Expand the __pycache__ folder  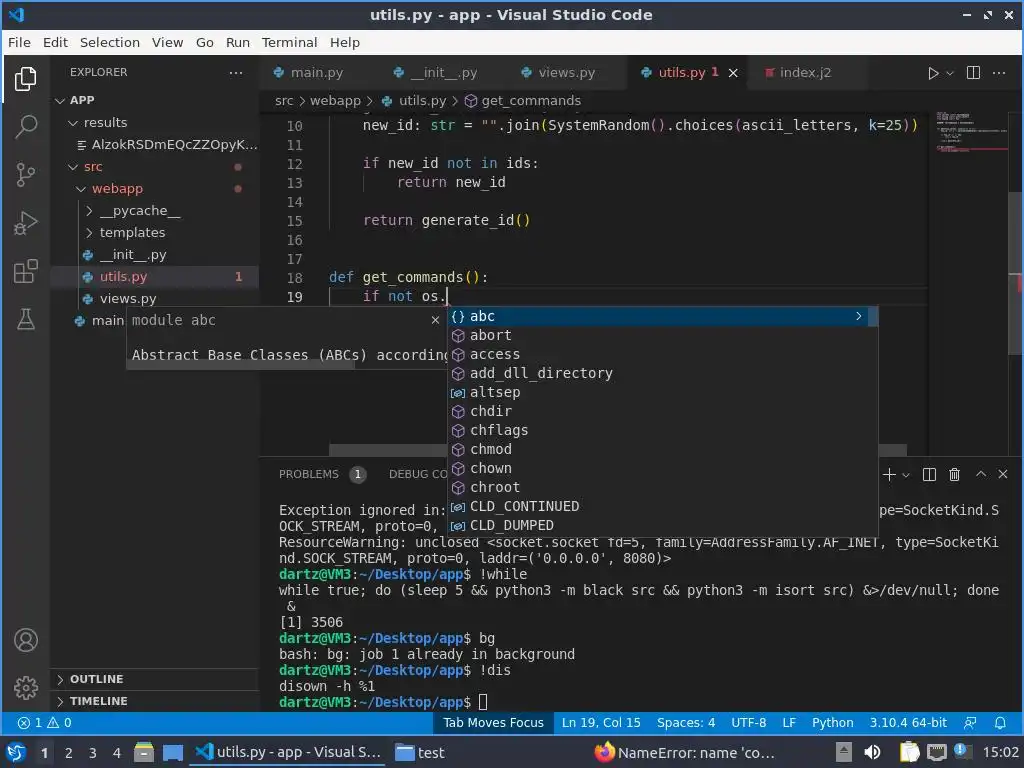89,211
